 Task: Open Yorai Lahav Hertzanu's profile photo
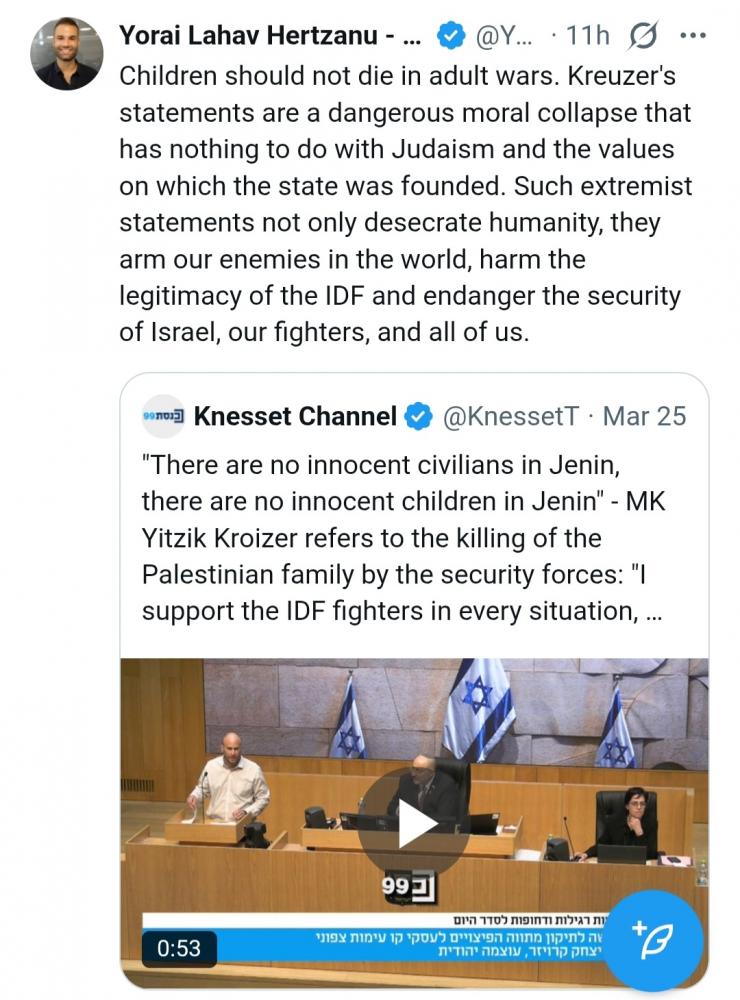click(66, 53)
